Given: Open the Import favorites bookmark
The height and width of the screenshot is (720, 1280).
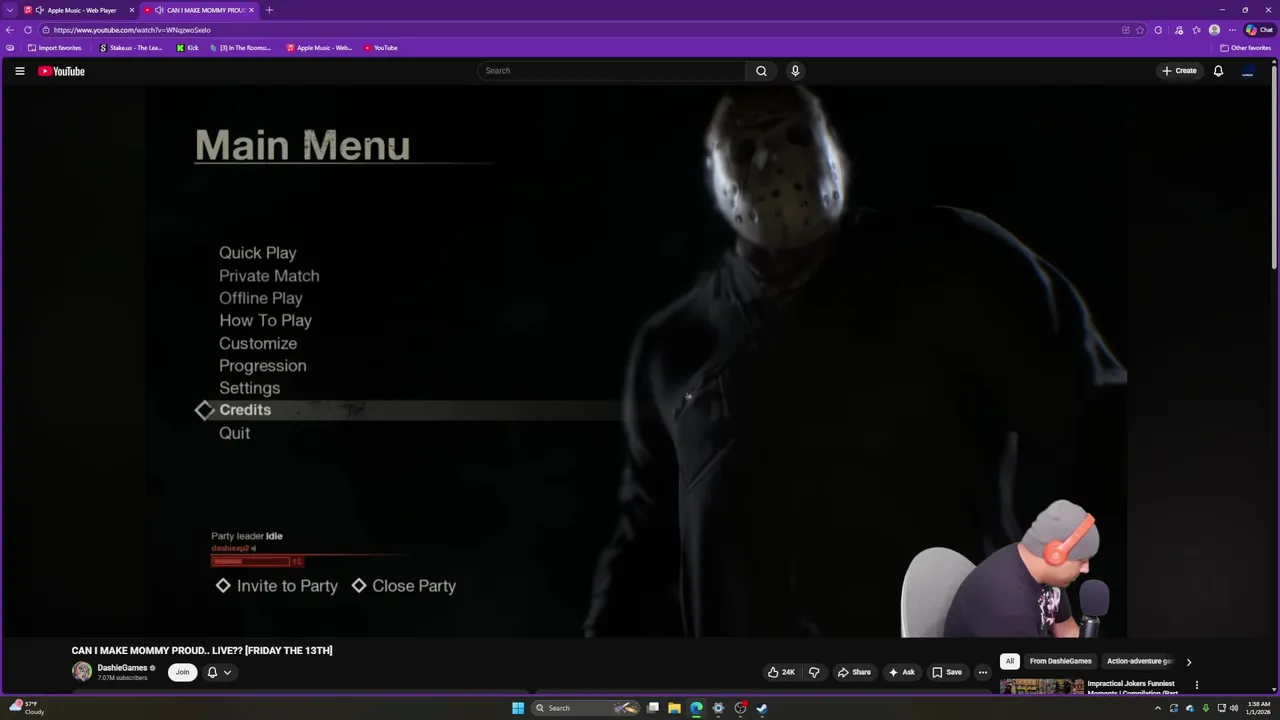Looking at the screenshot, I should click(55, 48).
